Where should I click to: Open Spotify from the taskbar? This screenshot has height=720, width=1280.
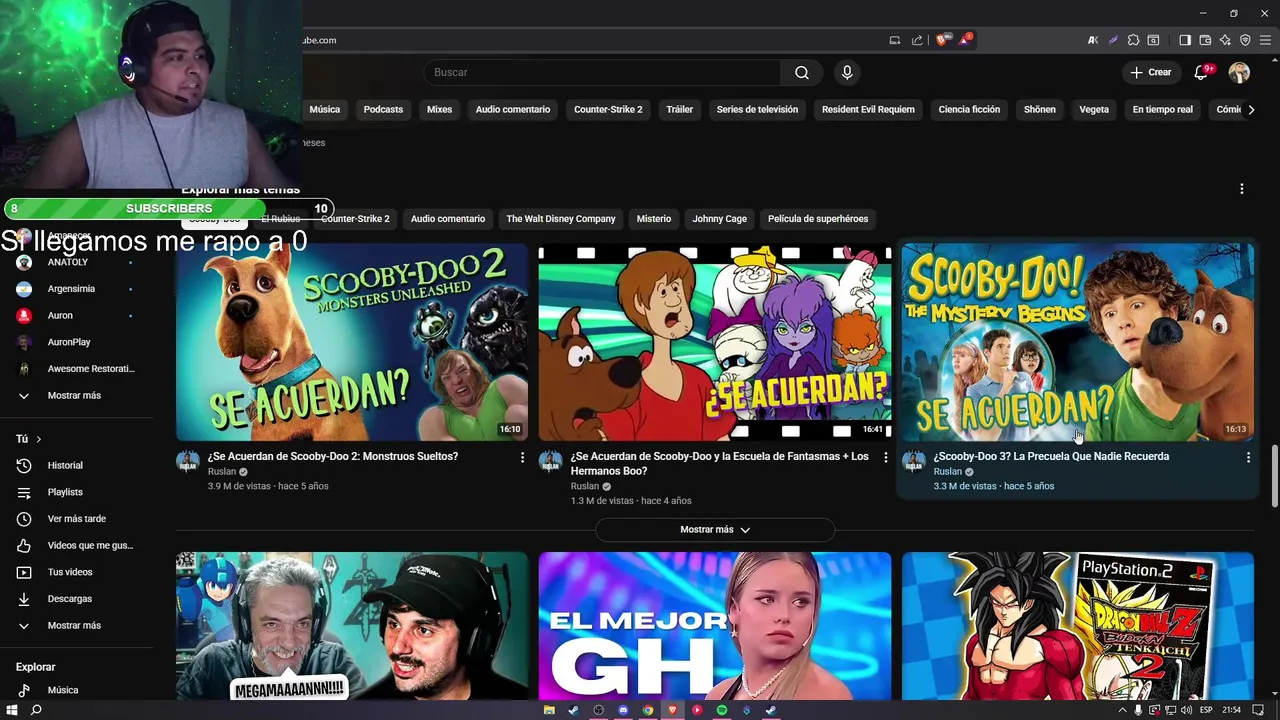click(721, 710)
